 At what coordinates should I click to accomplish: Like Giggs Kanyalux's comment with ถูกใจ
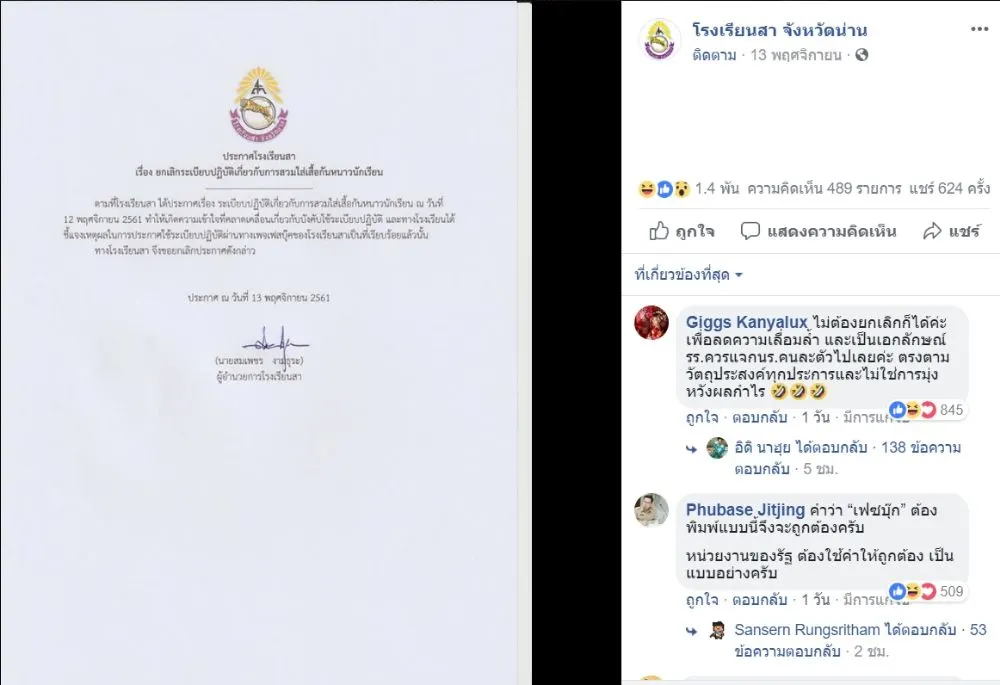(x=702, y=418)
